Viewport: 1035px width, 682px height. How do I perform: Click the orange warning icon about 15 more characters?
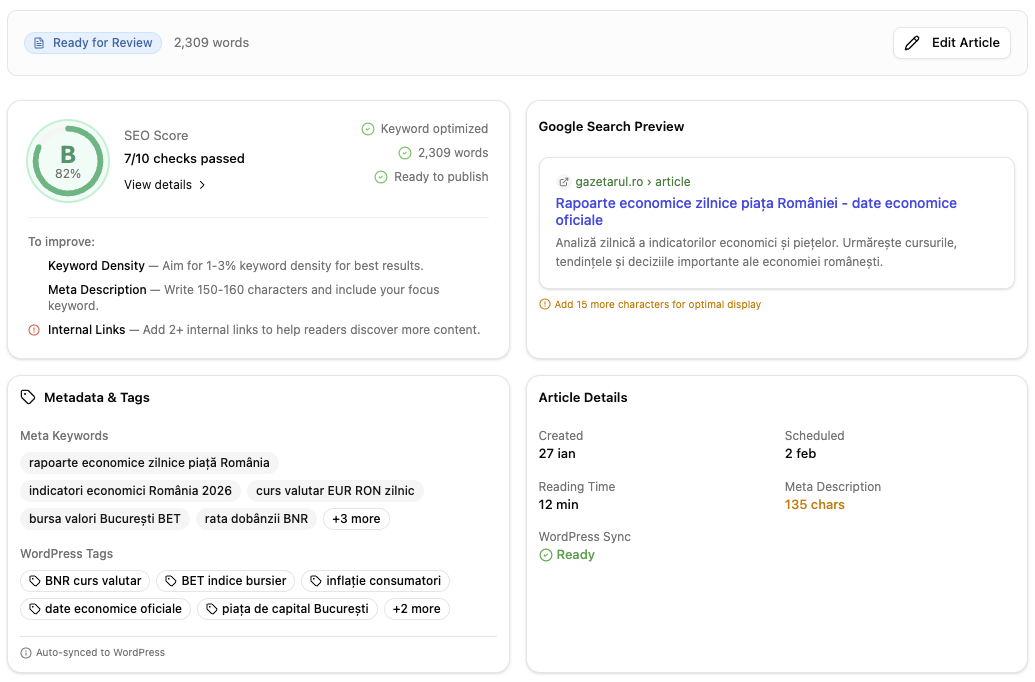546,304
